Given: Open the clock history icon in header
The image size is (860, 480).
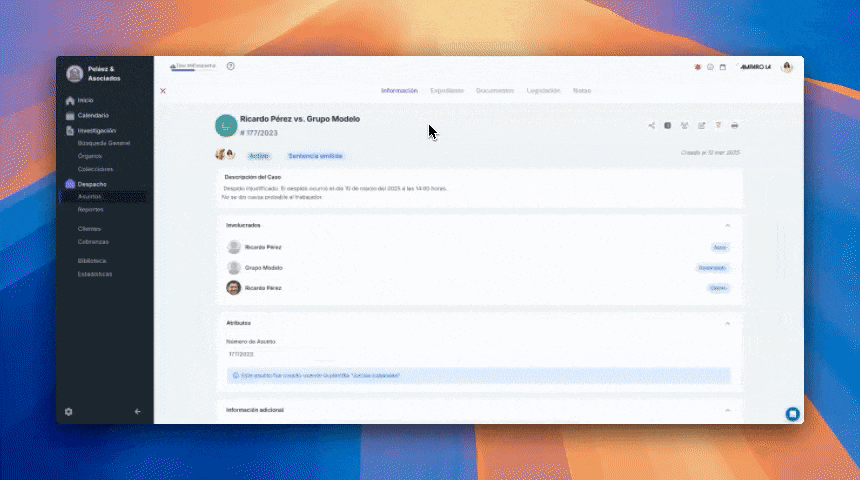Looking at the screenshot, I should (710, 67).
